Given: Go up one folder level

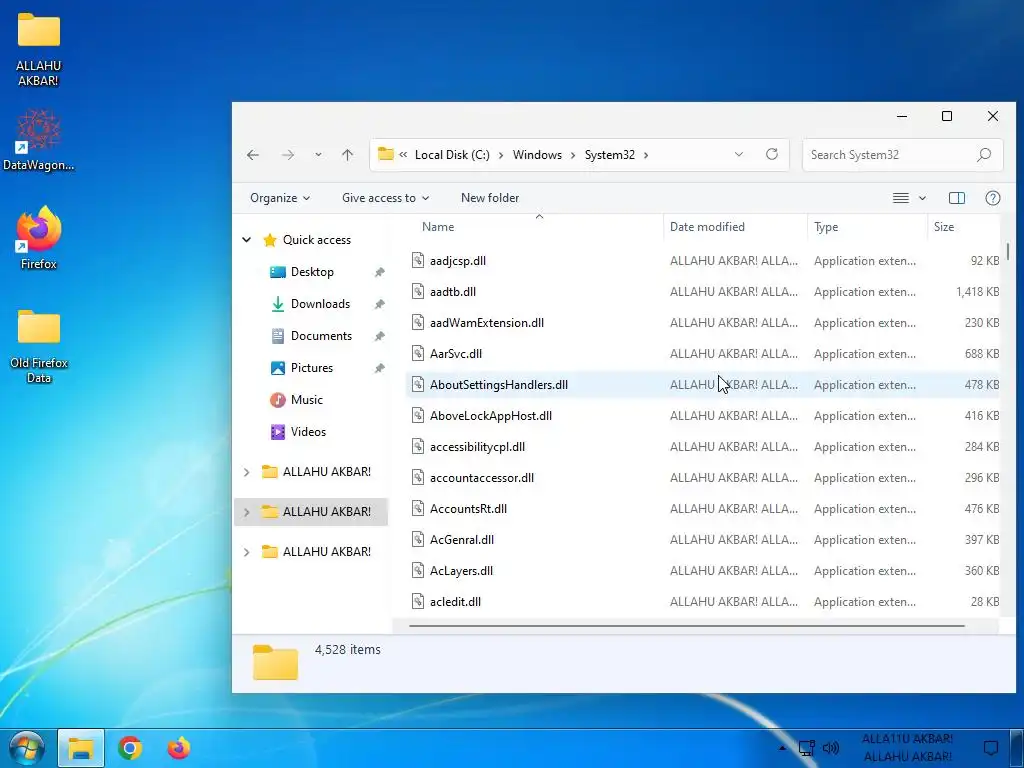Looking at the screenshot, I should [x=347, y=155].
